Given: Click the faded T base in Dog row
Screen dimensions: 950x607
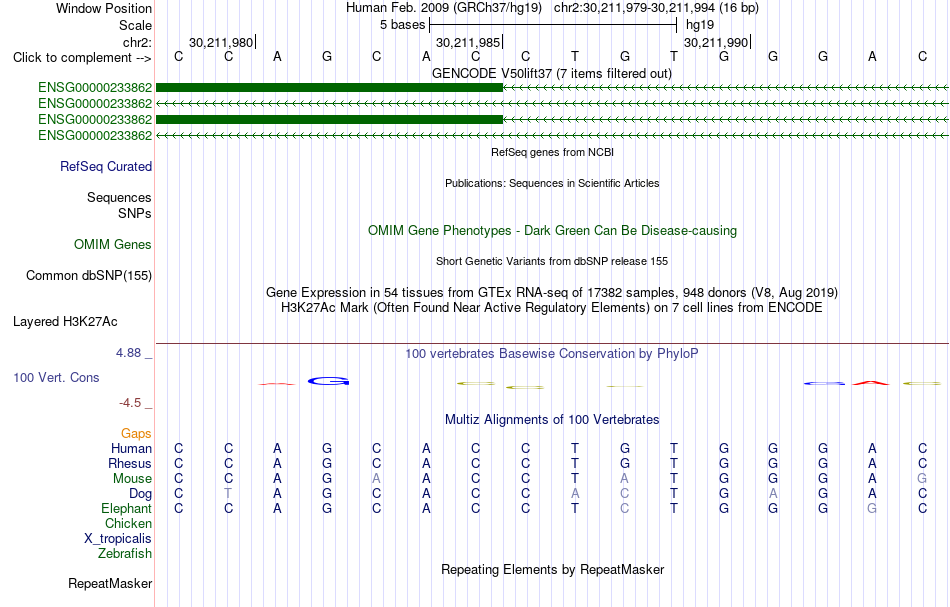Looking at the screenshot, I should point(228,494).
